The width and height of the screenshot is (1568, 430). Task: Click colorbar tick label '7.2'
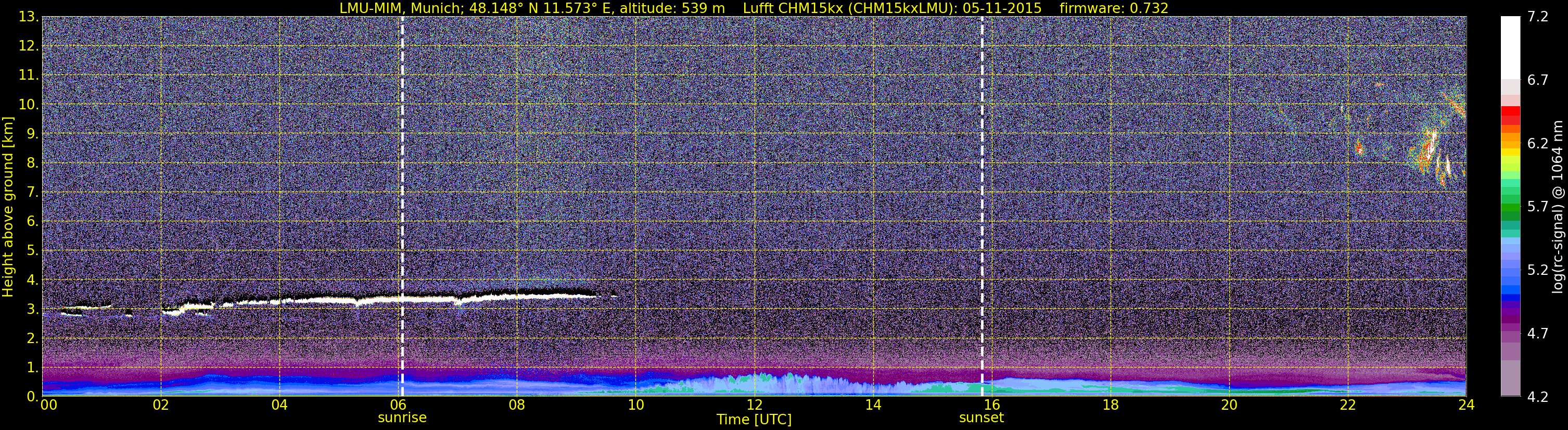click(1538, 17)
